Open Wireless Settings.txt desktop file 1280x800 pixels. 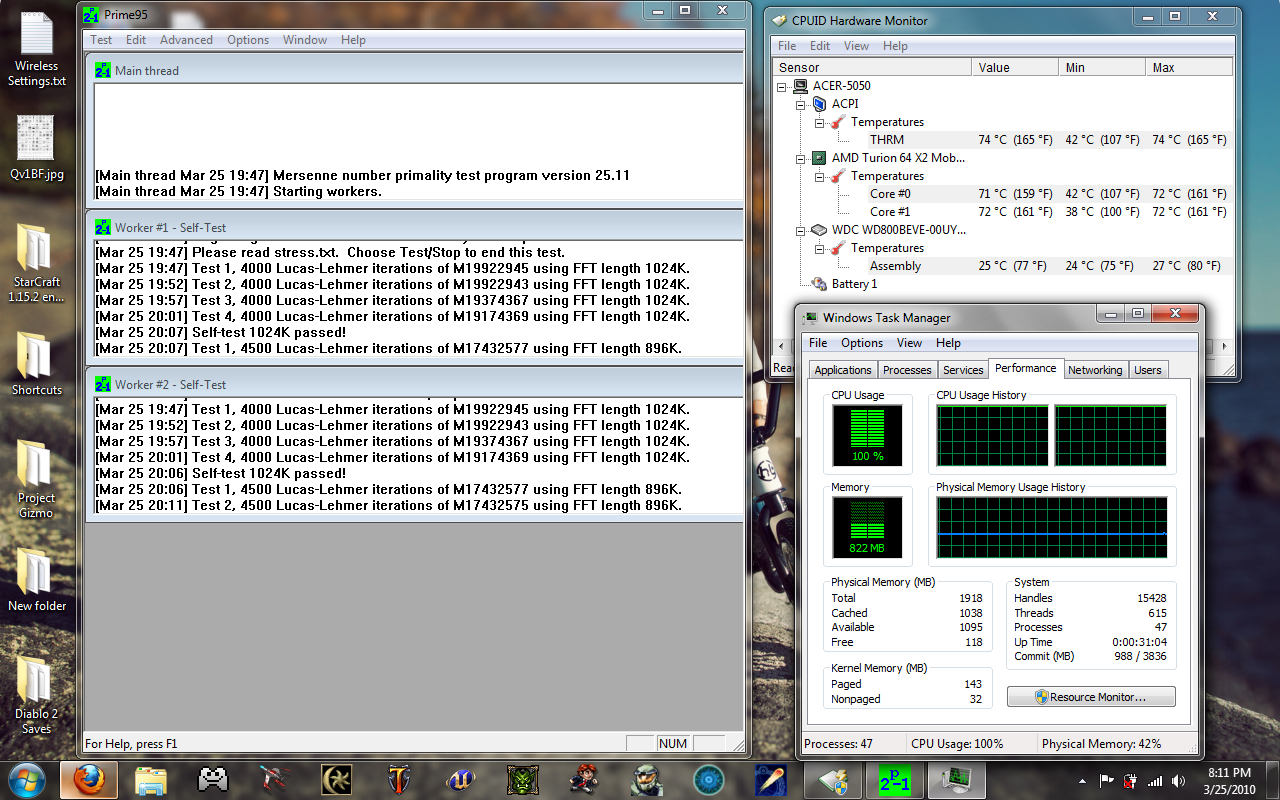click(37, 50)
